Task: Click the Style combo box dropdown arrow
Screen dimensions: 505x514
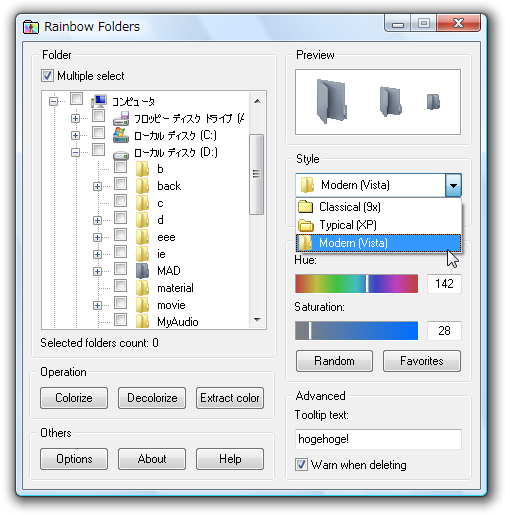Action: coord(453,185)
